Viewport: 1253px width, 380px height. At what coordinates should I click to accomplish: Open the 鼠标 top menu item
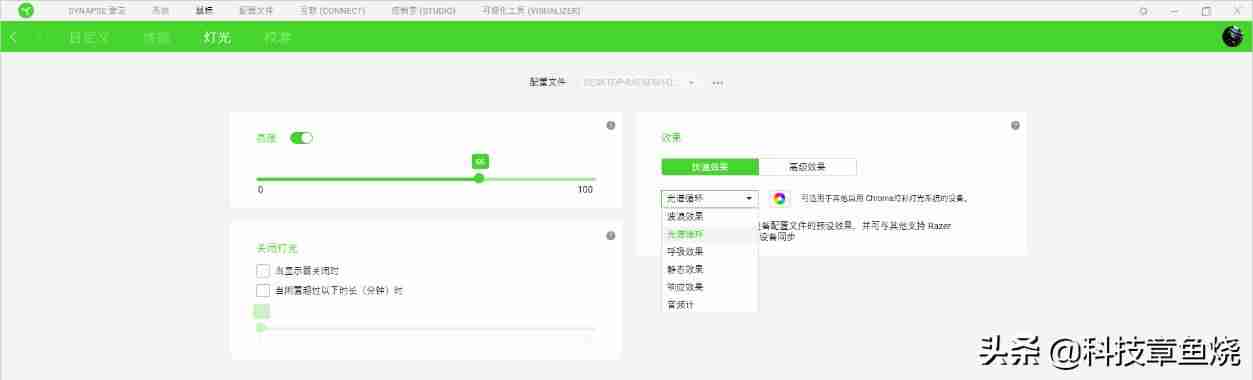tap(204, 10)
